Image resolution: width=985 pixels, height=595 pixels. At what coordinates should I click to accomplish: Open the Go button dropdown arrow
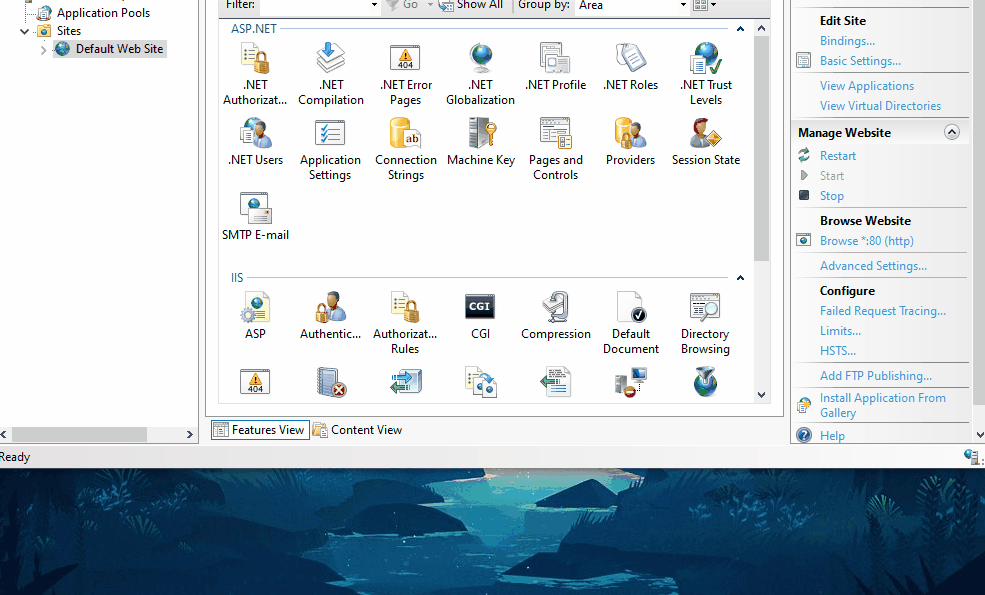pyautogui.click(x=430, y=5)
